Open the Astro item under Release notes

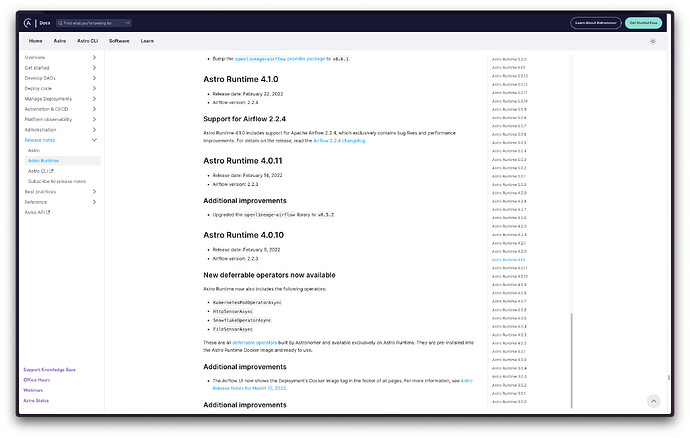pos(34,151)
